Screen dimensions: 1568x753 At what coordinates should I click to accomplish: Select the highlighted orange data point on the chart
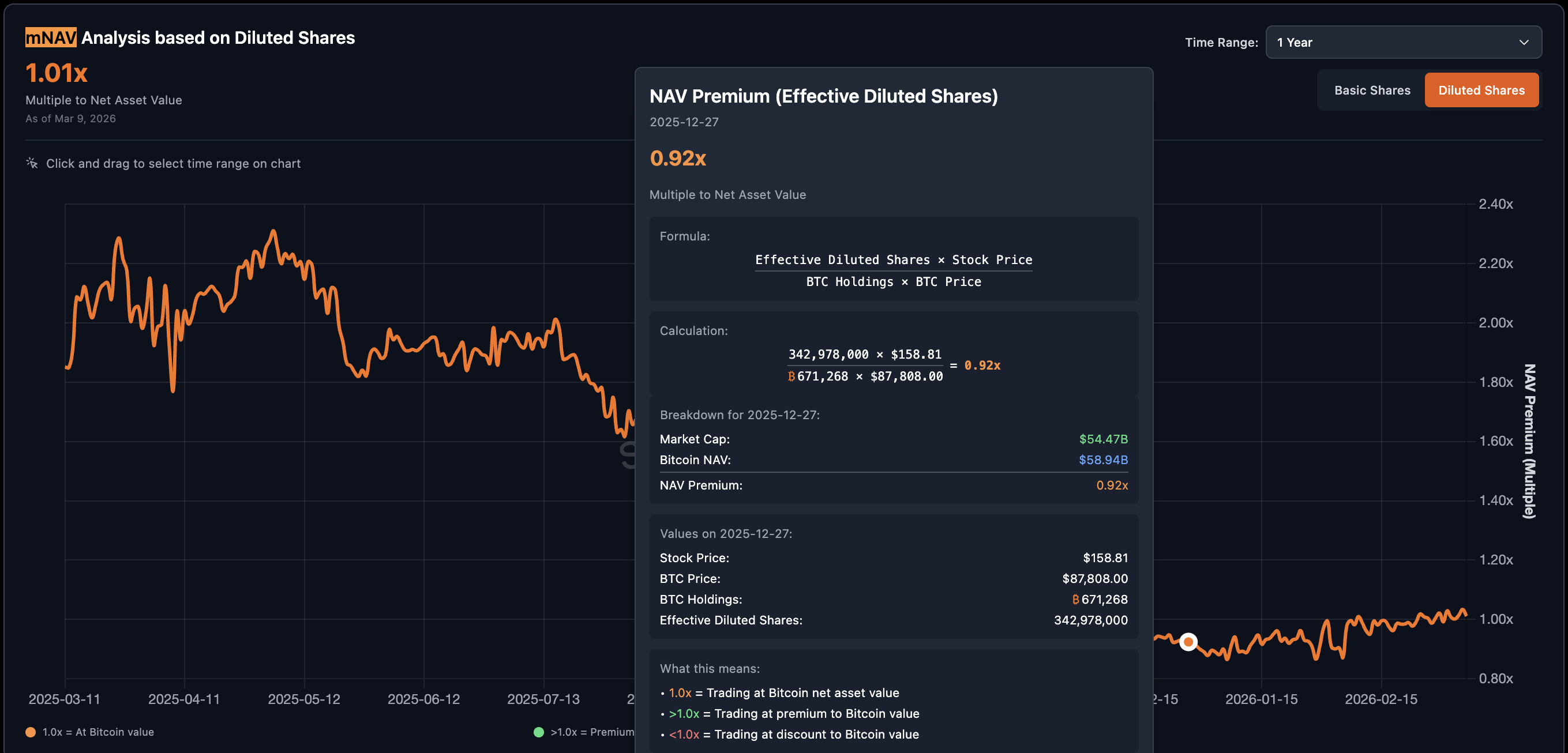point(1188,642)
